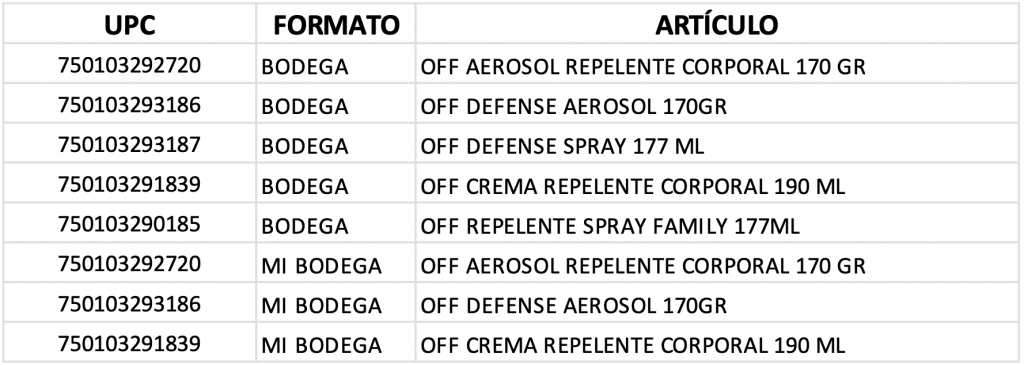Select OFF DEFENSE SPRAY 177 ML cell
The image size is (1024, 365).
pyautogui.click(x=717, y=144)
